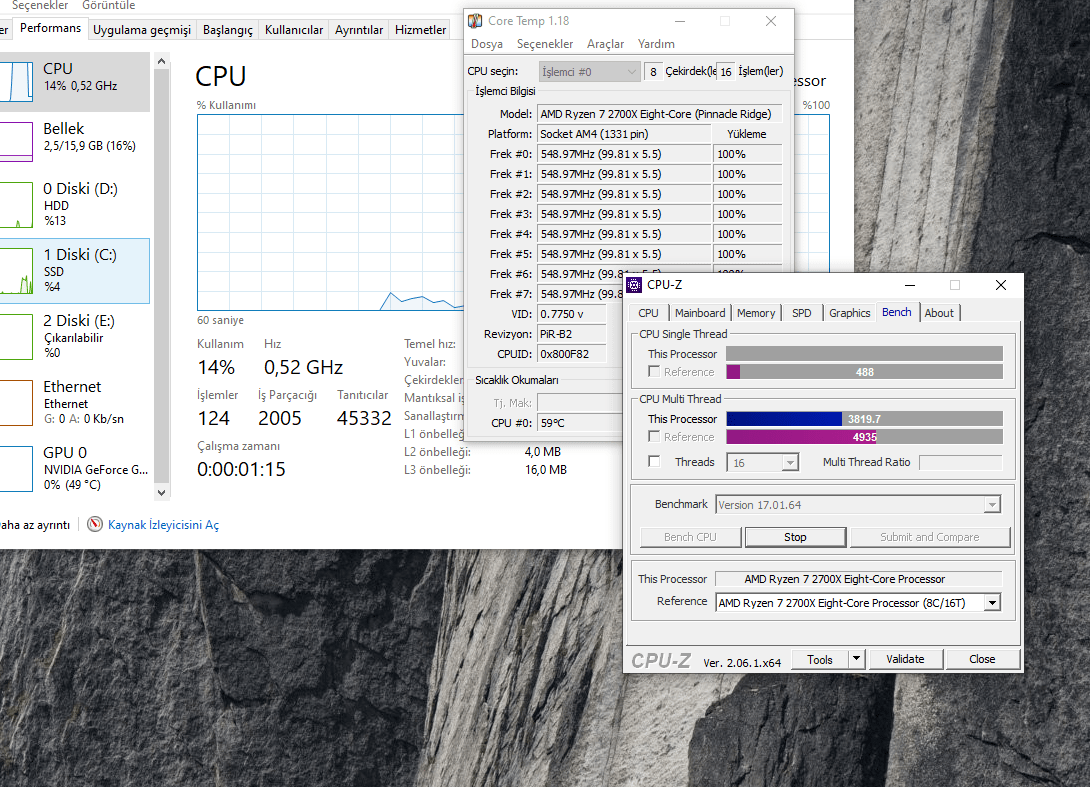
Task: Click the Tools button in CPU-Z
Action: tap(820, 659)
